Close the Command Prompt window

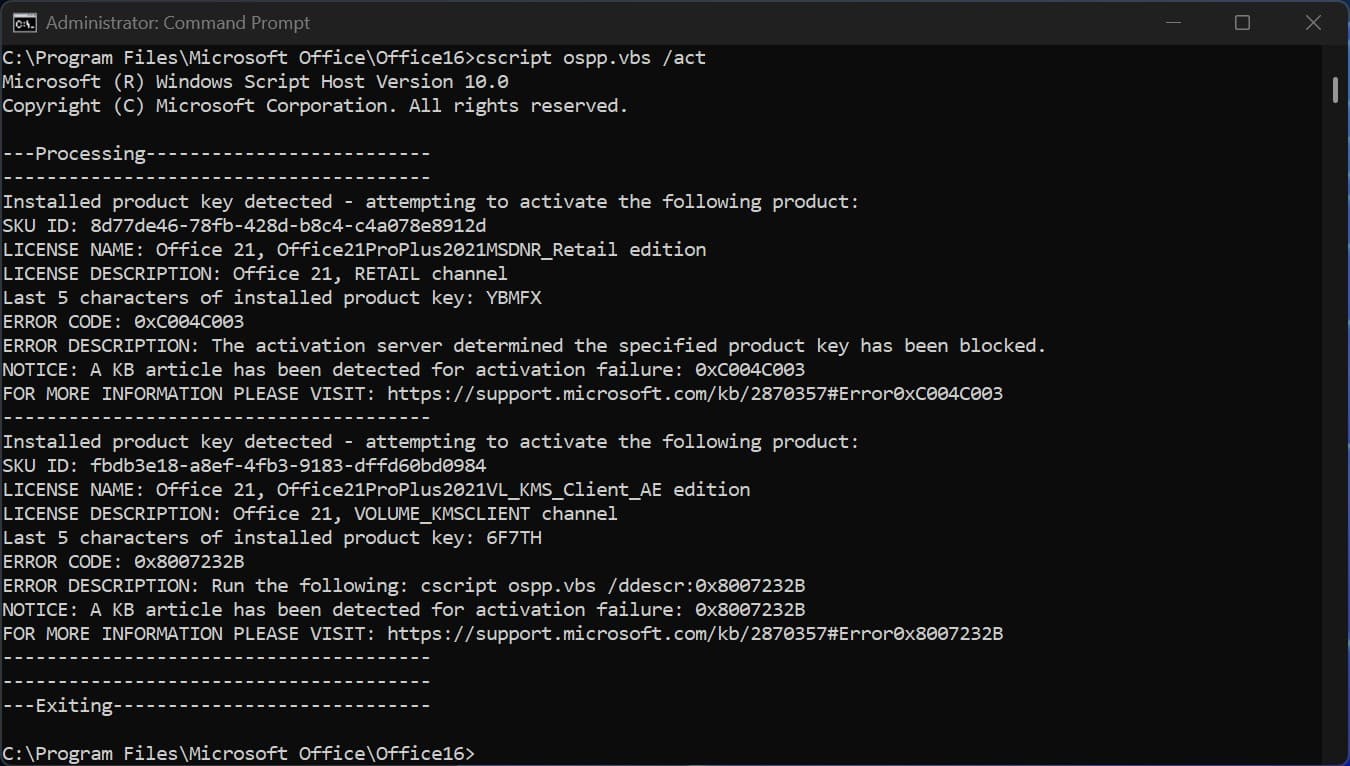(1313, 22)
